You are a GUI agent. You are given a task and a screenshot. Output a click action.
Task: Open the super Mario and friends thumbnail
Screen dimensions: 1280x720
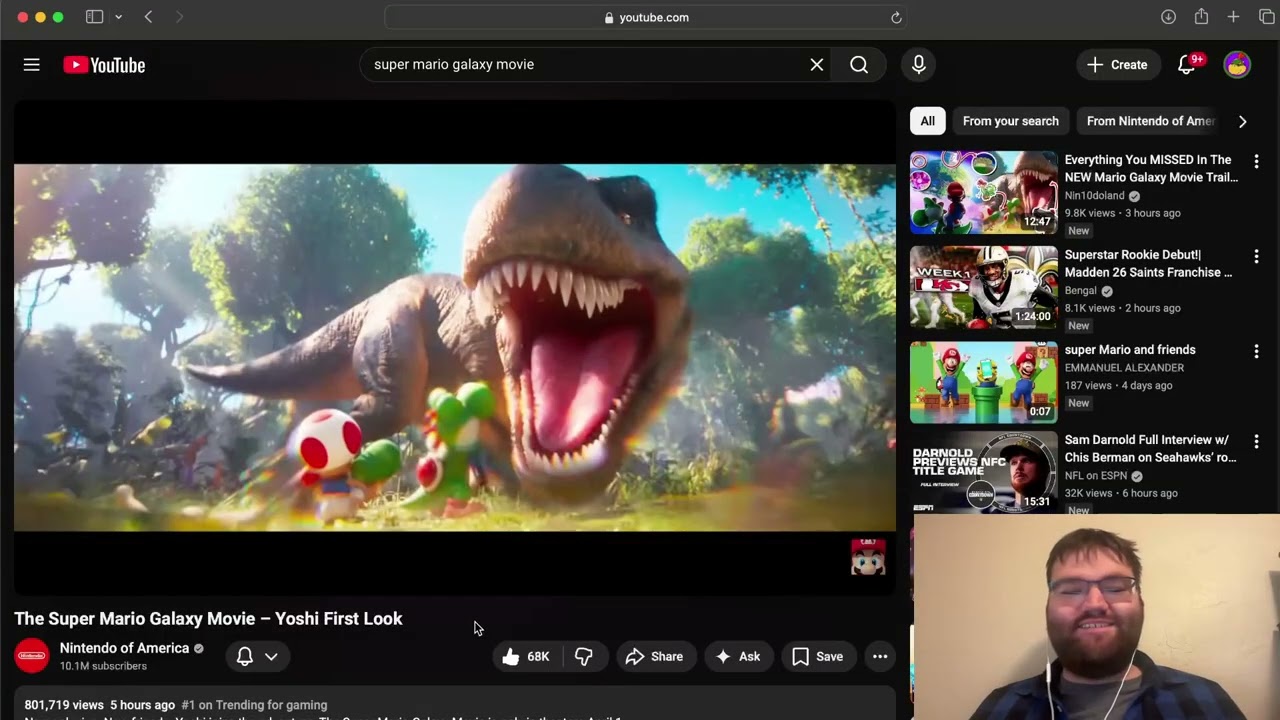[983, 383]
